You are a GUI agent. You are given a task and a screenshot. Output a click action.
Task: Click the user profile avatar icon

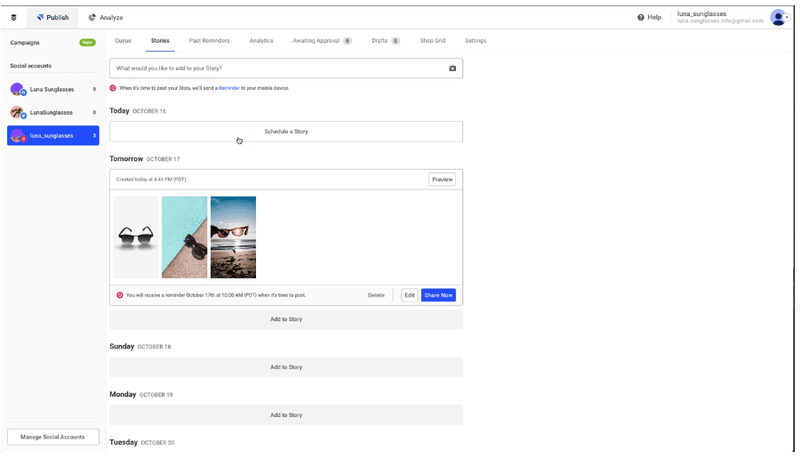point(778,17)
